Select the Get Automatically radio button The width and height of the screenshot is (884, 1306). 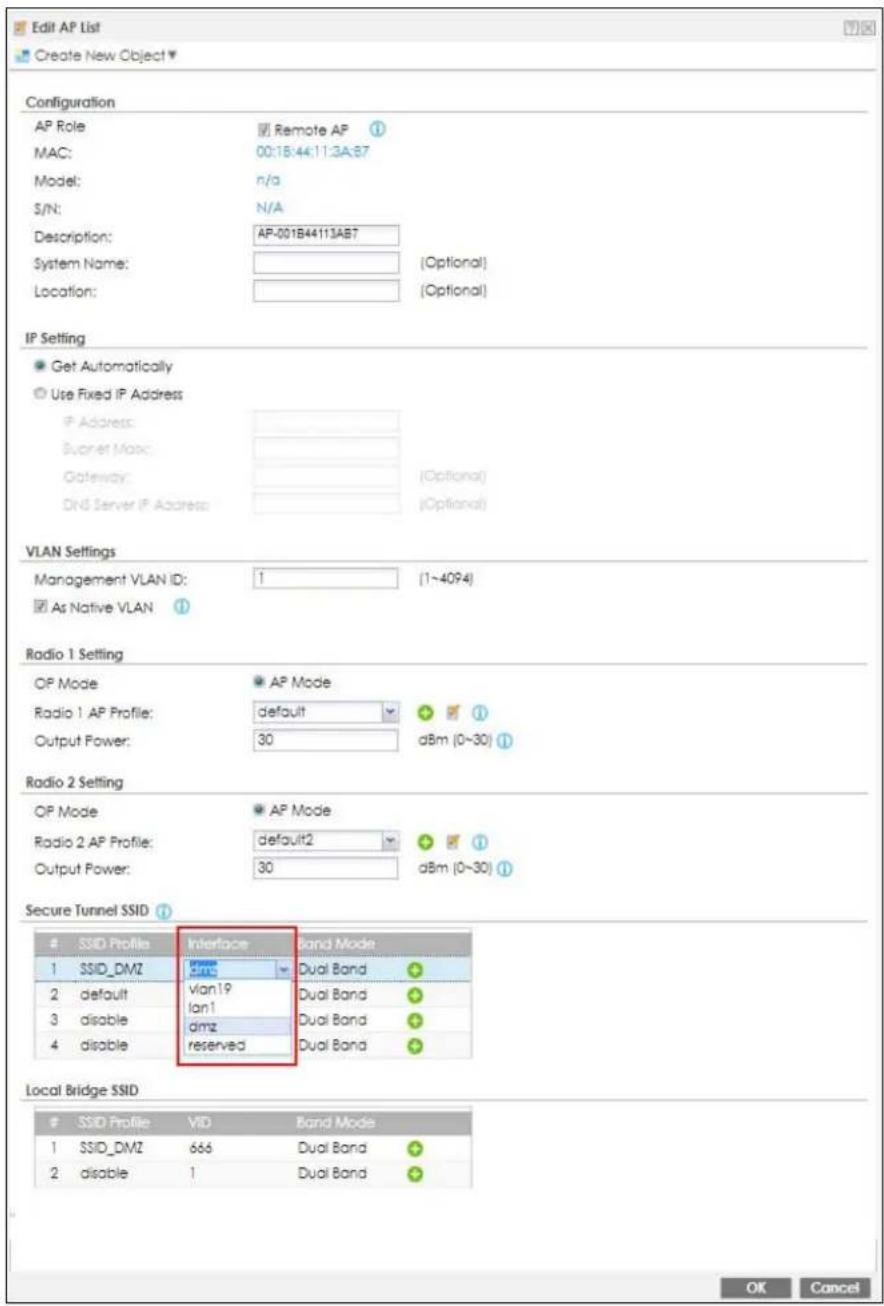pyautogui.click(x=38, y=366)
